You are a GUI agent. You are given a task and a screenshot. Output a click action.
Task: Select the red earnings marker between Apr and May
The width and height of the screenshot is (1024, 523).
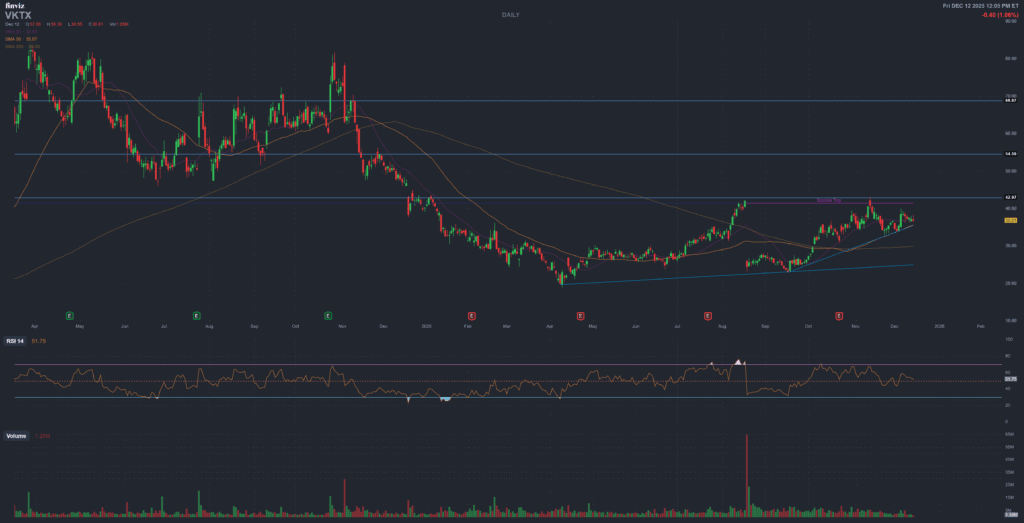(x=581, y=314)
